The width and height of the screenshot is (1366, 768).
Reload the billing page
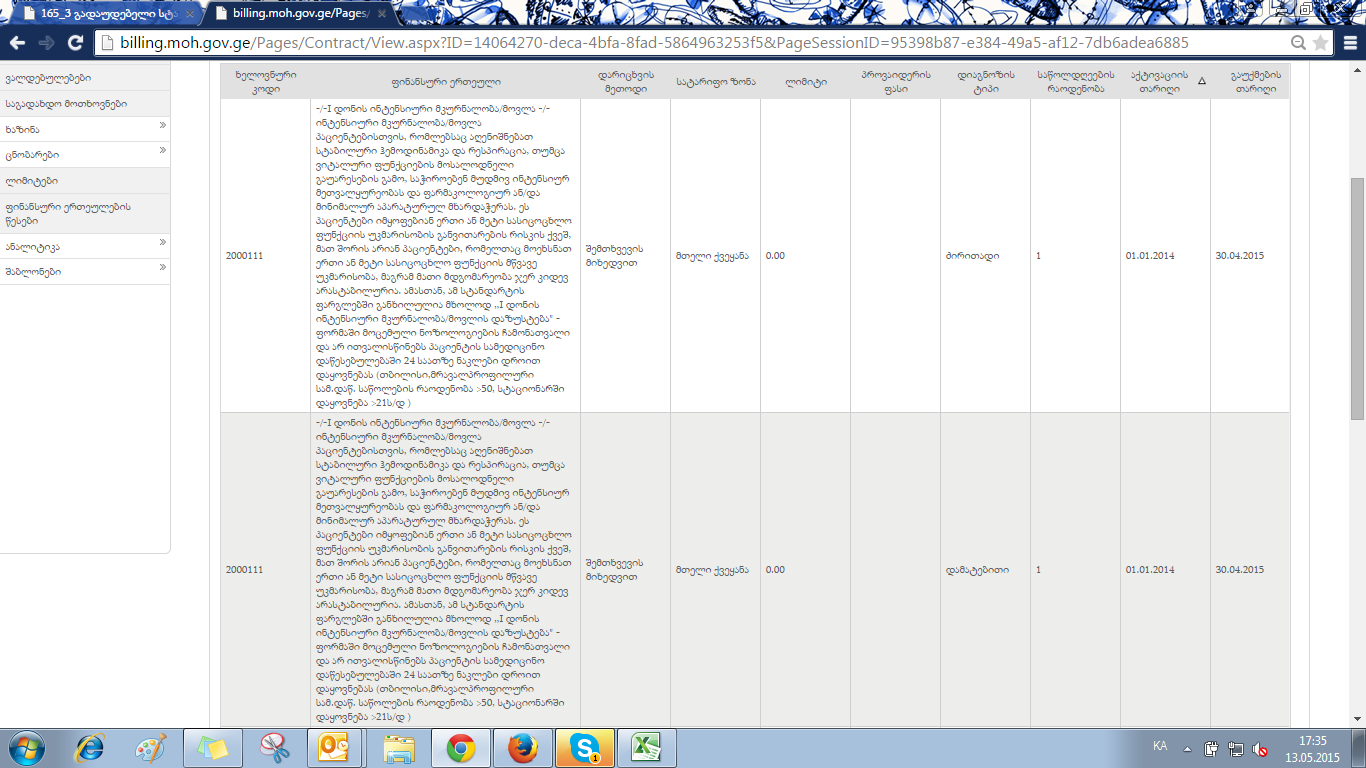(75, 43)
